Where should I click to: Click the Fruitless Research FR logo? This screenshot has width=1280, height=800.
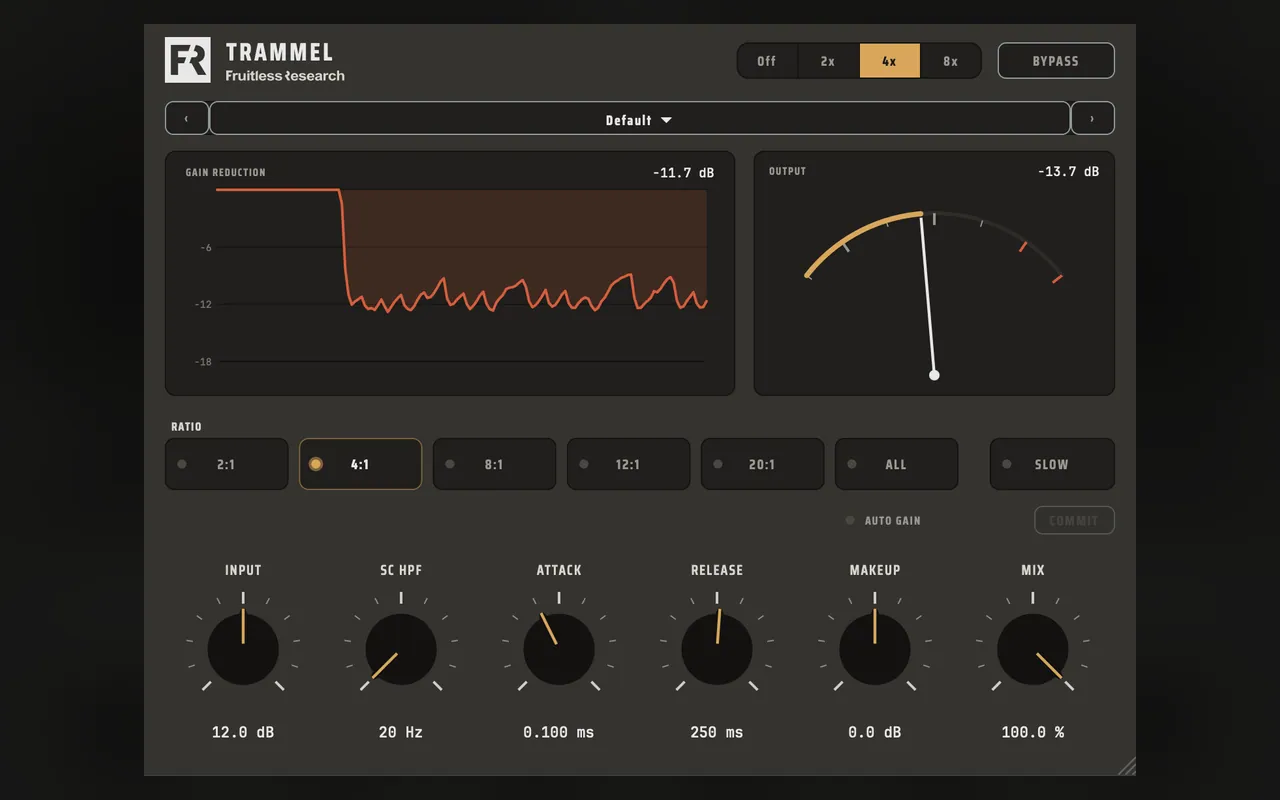188,60
